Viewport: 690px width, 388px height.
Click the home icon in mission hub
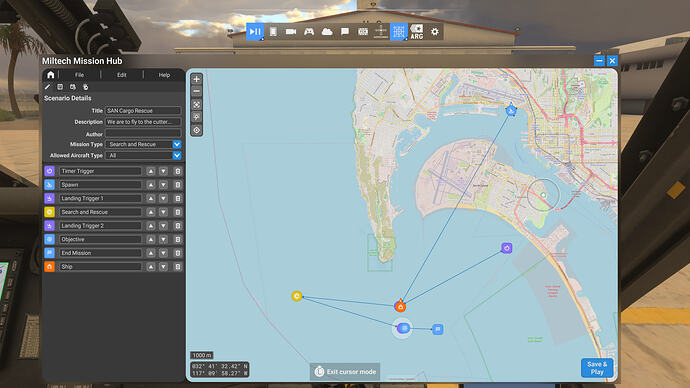tap(51, 75)
